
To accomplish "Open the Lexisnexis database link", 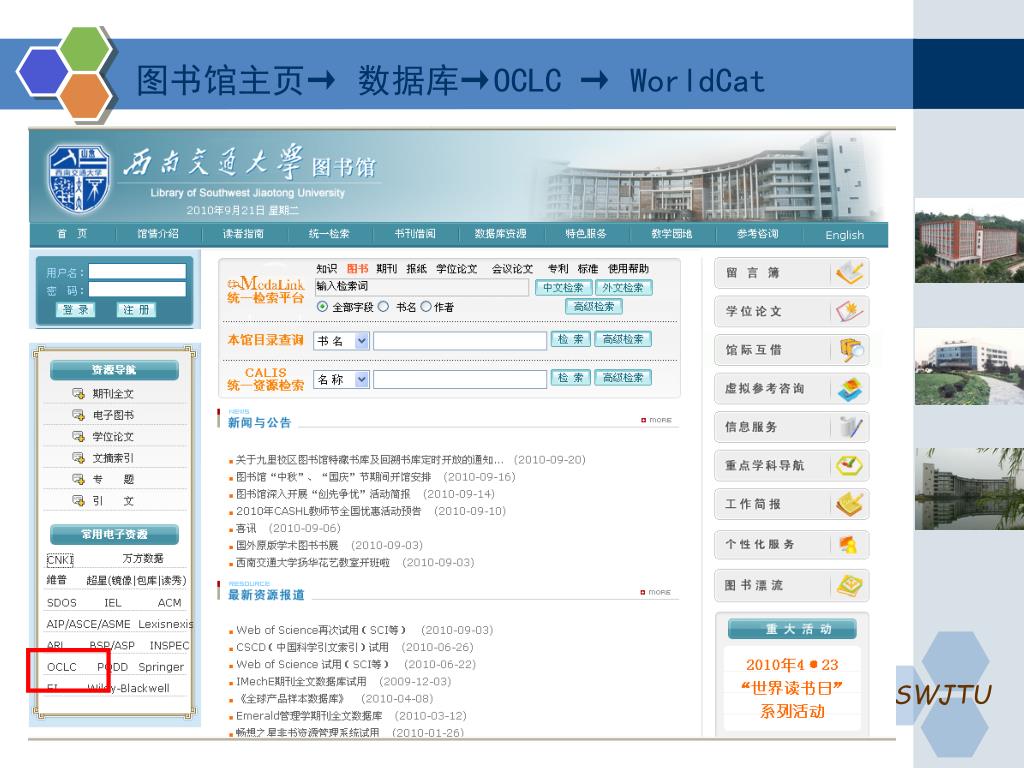I will (166, 624).
